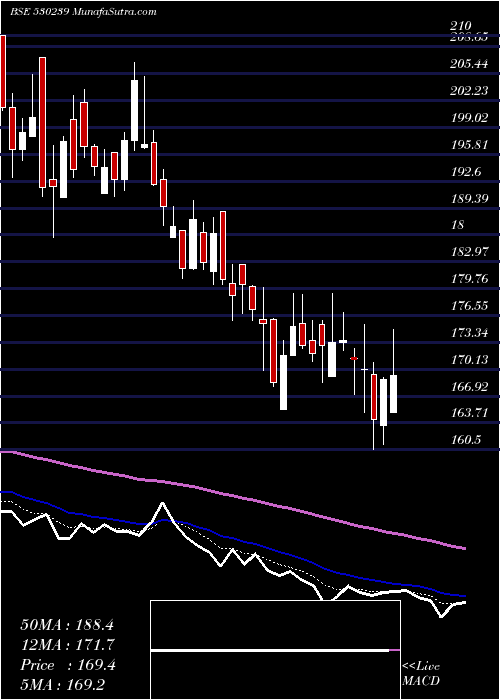500x700 pixels.
Task: Click the 205.44 price axis label
Action: tap(469, 64)
